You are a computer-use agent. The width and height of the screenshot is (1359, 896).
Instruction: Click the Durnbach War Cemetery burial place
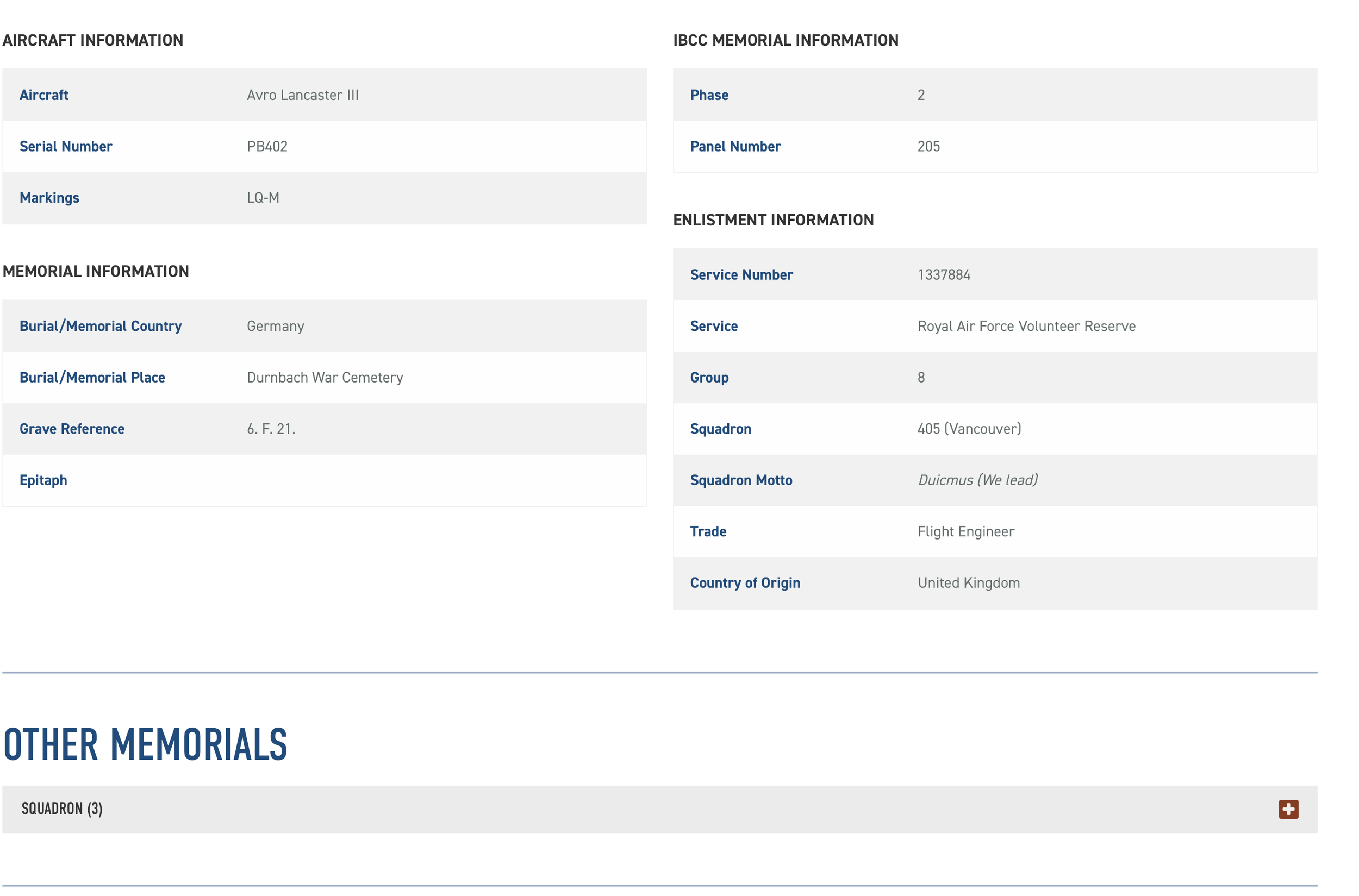325,377
